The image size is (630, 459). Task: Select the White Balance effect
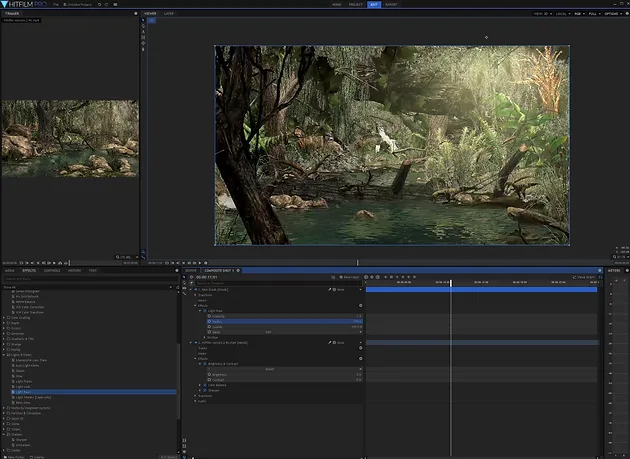coord(25,301)
